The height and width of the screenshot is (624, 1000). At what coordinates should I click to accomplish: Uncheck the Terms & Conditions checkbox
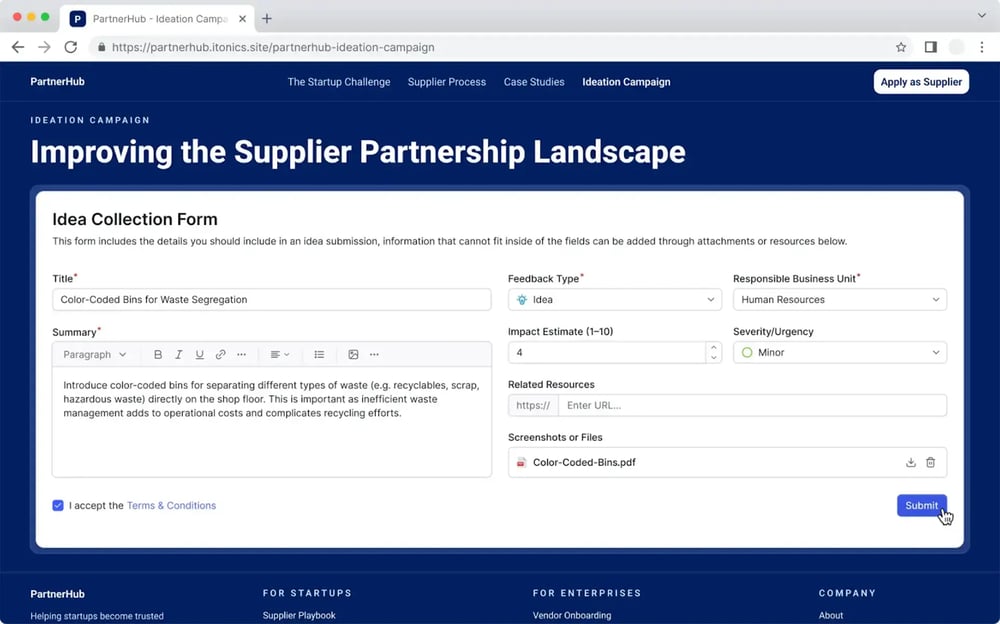point(58,506)
